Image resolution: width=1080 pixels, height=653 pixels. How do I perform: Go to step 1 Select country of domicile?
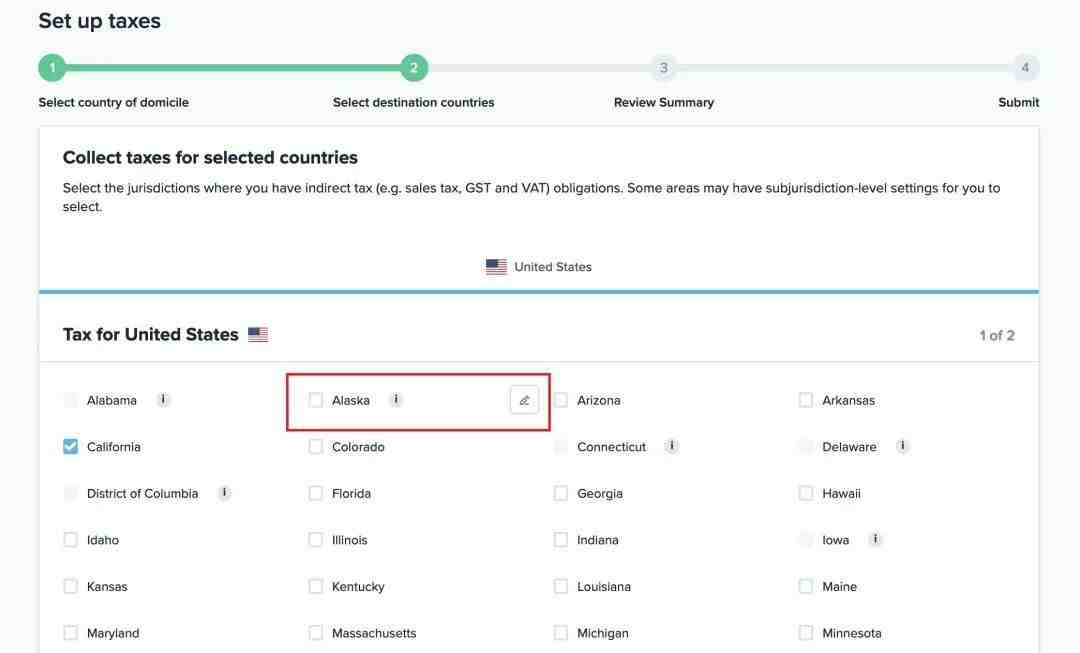(x=52, y=68)
